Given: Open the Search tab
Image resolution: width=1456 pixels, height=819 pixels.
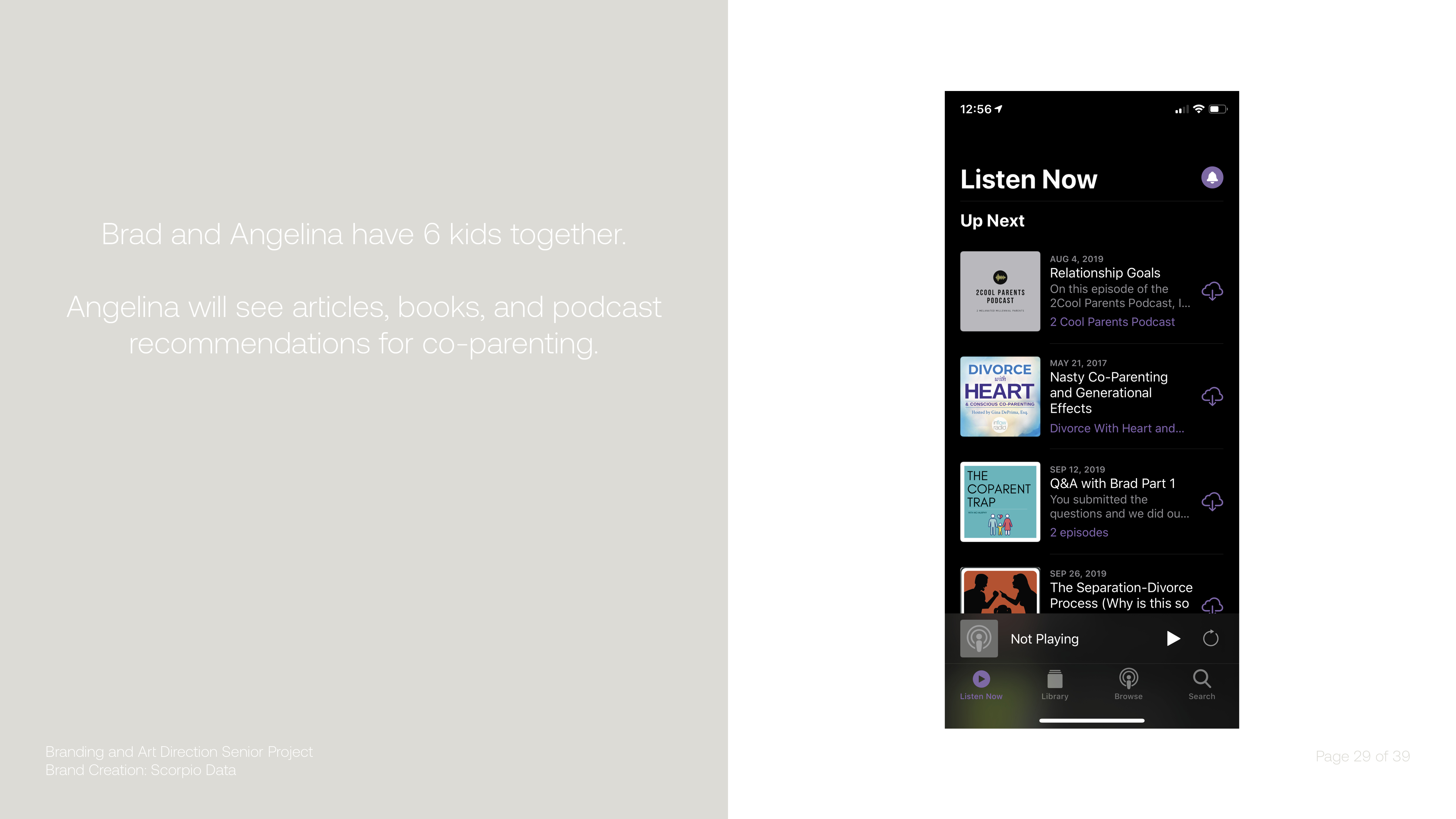Looking at the screenshot, I should pyautogui.click(x=1202, y=685).
